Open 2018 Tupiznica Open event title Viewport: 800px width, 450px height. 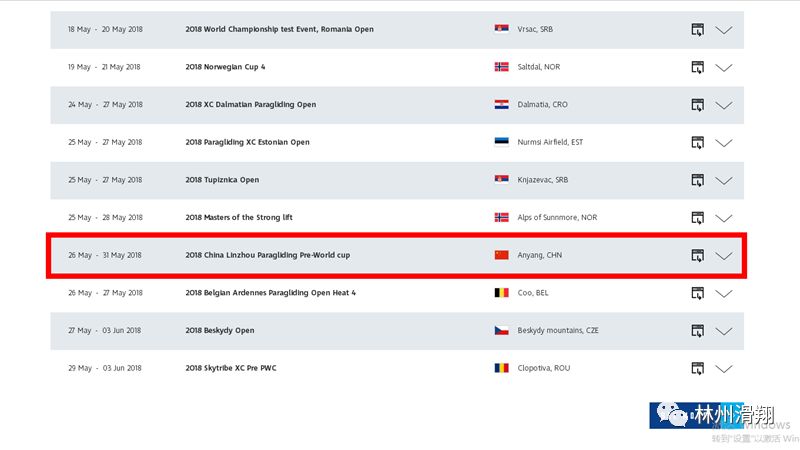click(x=222, y=180)
